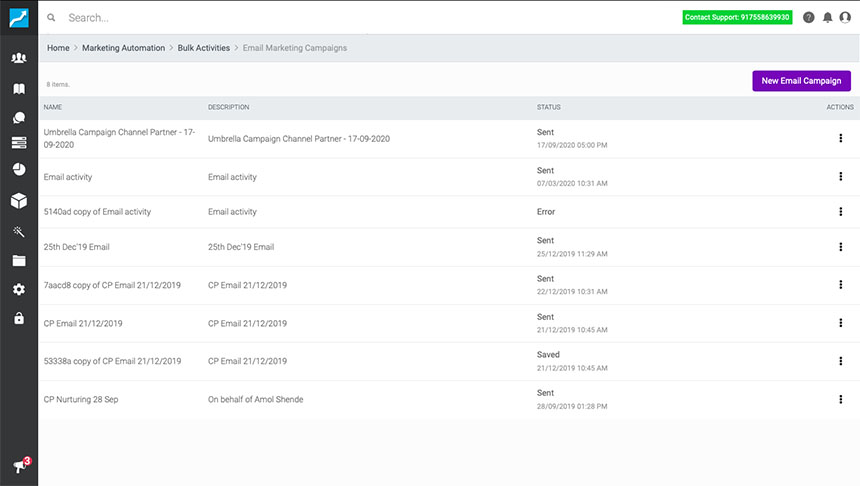Expand actions menu for CP Nurturing 28 Sep
This screenshot has height=486, width=860.
840,399
